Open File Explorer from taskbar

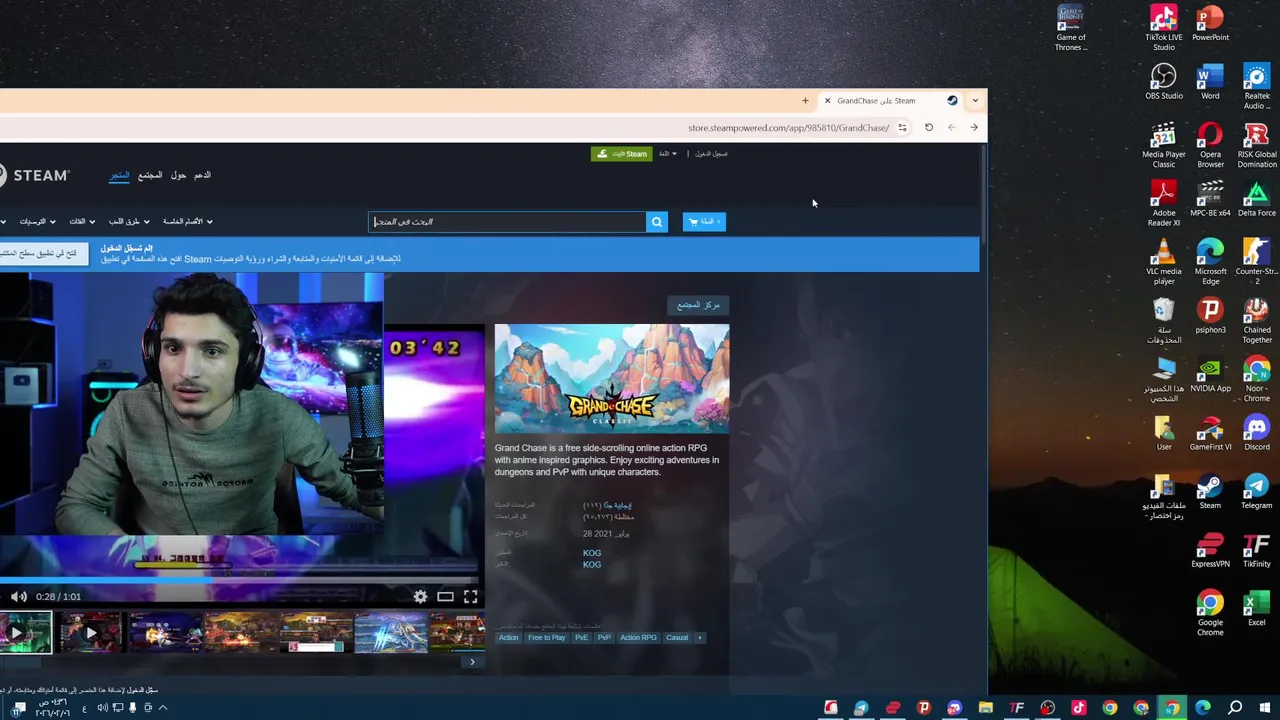pos(986,708)
